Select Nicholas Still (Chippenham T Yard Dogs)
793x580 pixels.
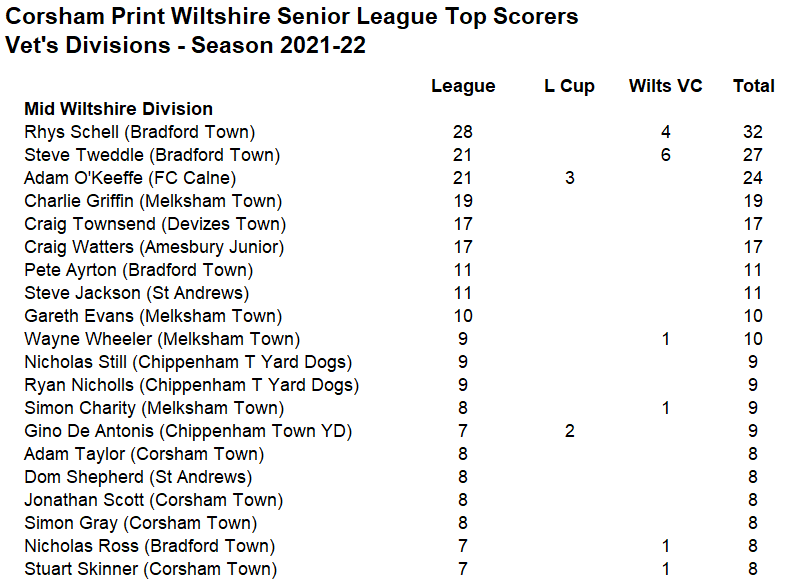click(188, 363)
